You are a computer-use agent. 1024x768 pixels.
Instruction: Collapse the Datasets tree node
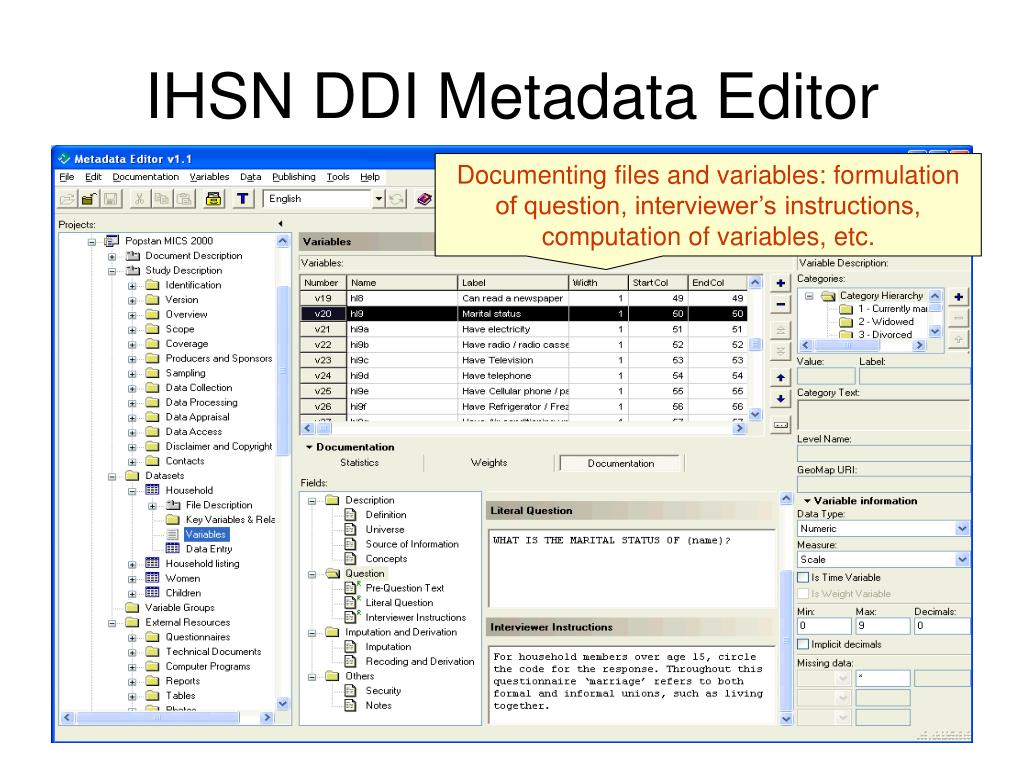pos(112,476)
